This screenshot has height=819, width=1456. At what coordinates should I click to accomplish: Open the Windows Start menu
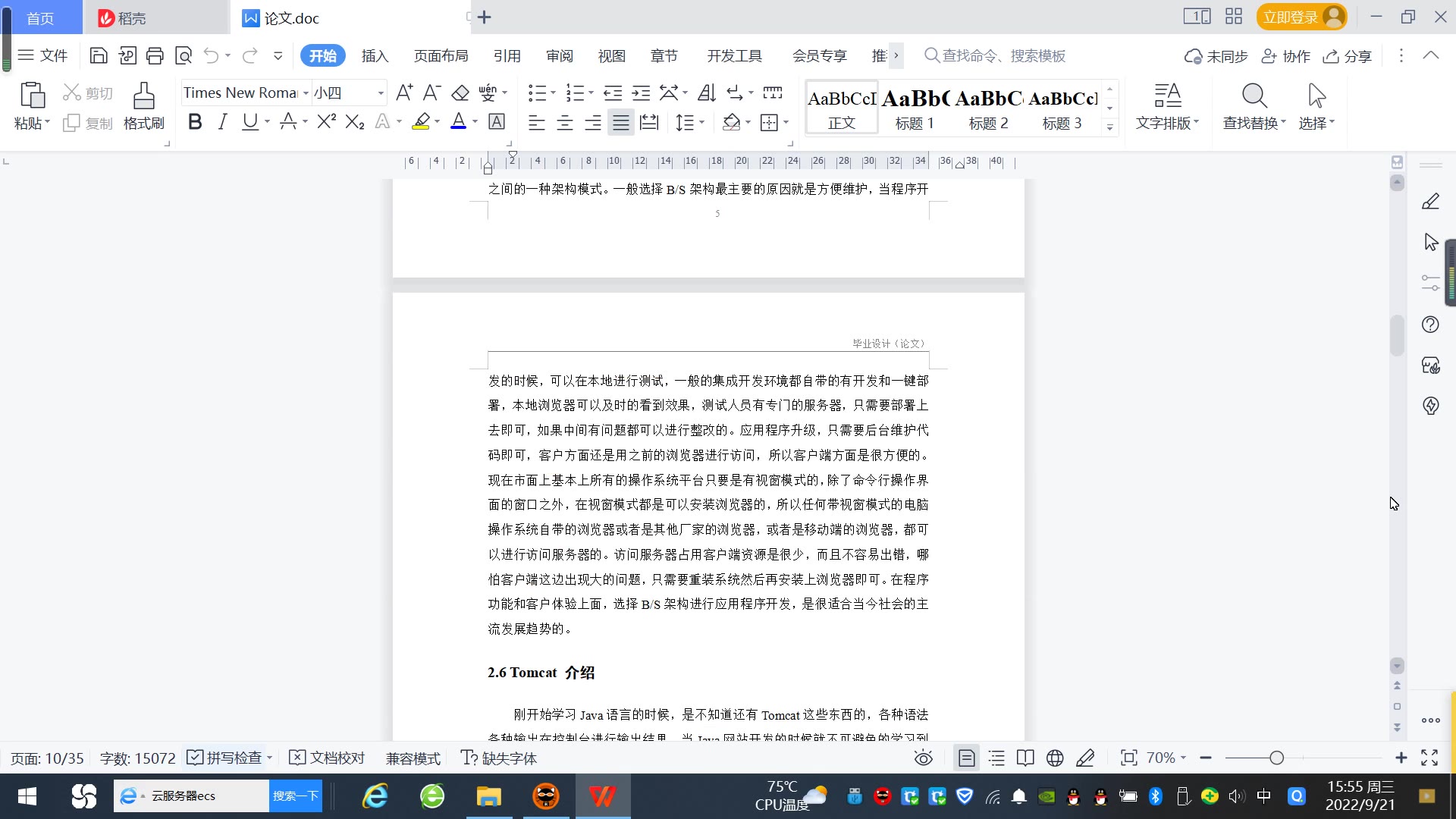pyautogui.click(x=27, y=796)
